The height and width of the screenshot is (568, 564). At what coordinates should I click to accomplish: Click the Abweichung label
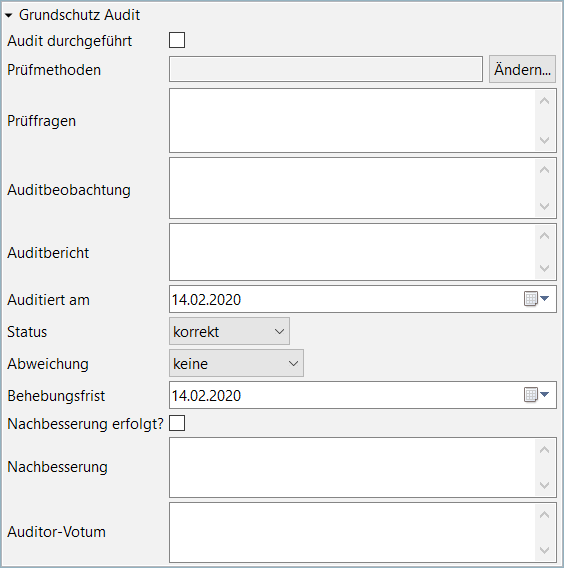[48, 364]
